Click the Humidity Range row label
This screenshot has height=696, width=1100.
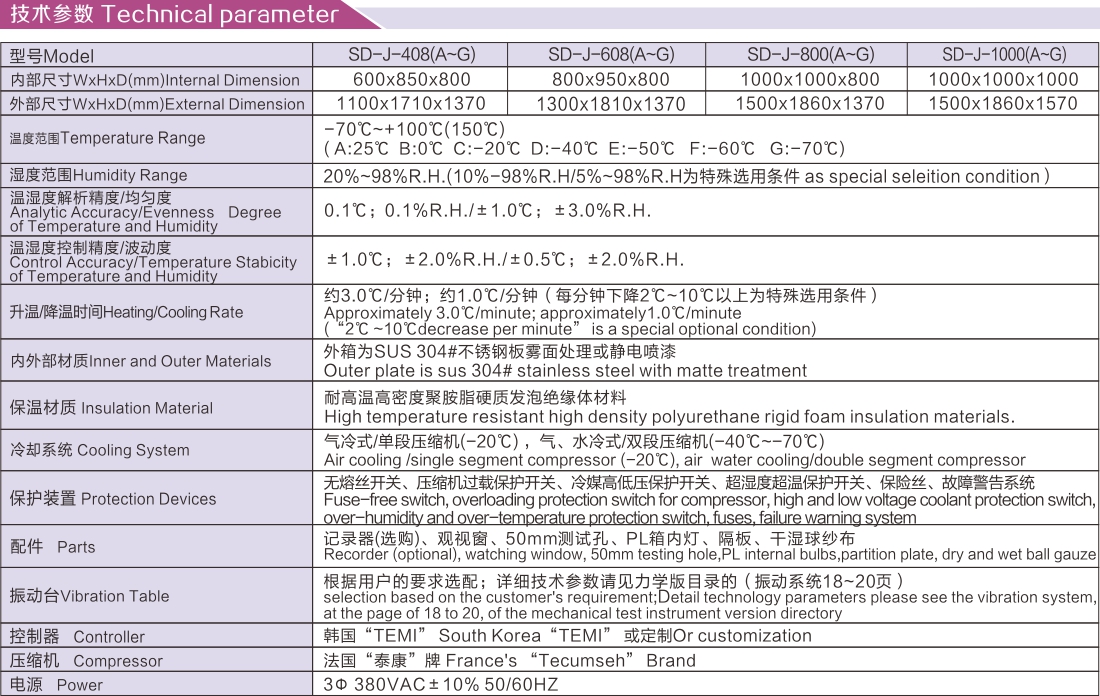pos(98,175)
